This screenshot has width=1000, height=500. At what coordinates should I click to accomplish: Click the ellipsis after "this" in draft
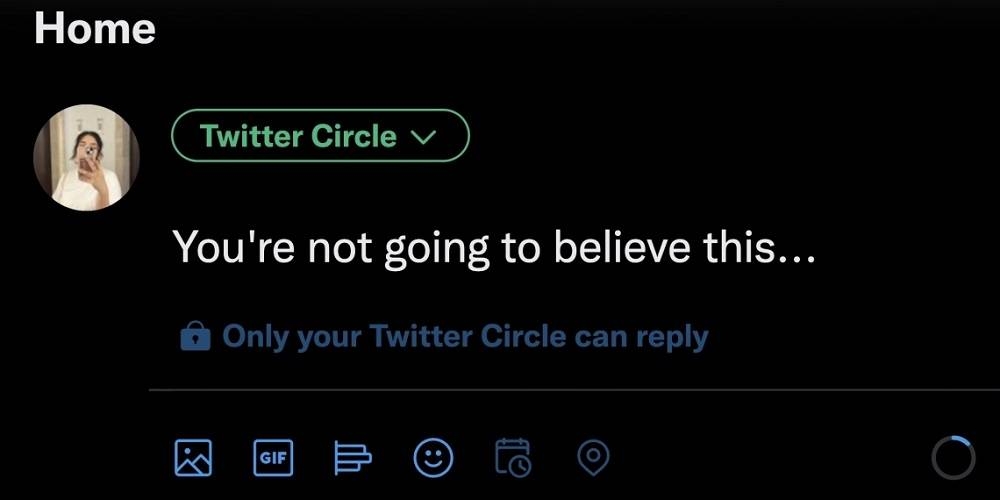point(797,252)
